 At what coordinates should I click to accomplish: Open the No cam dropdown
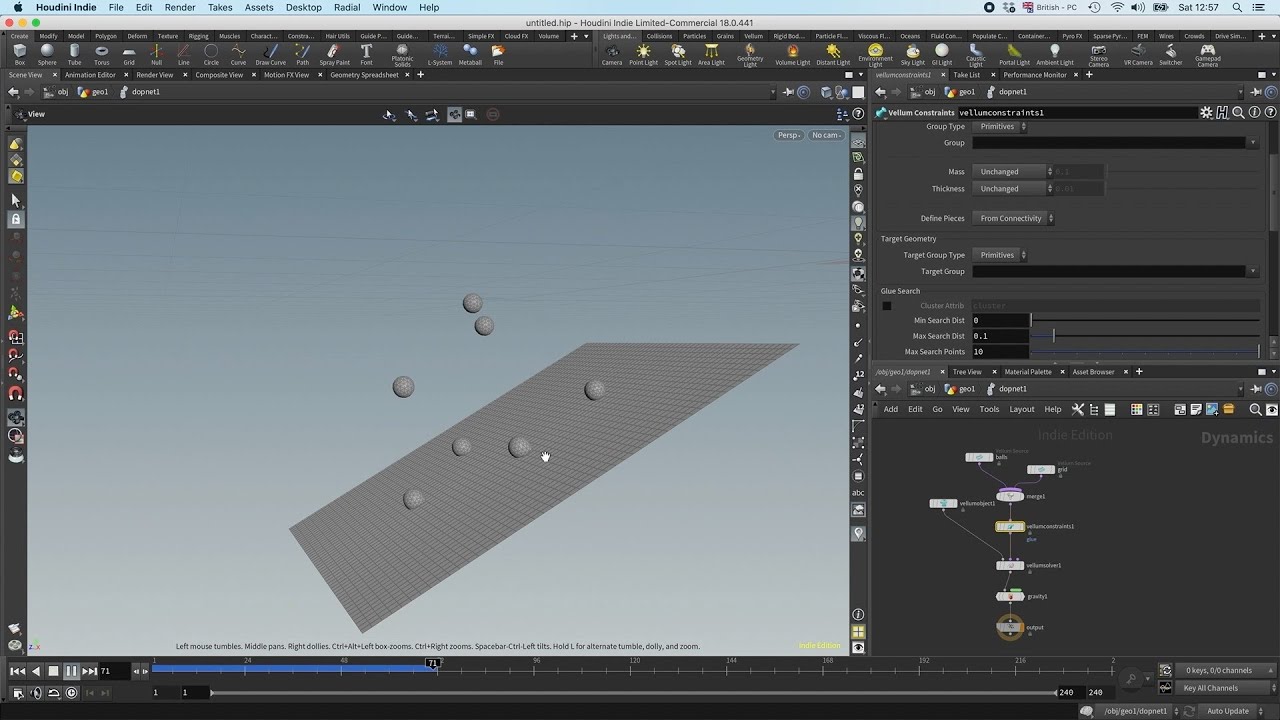pyautogui.click(x=827, y=135)
